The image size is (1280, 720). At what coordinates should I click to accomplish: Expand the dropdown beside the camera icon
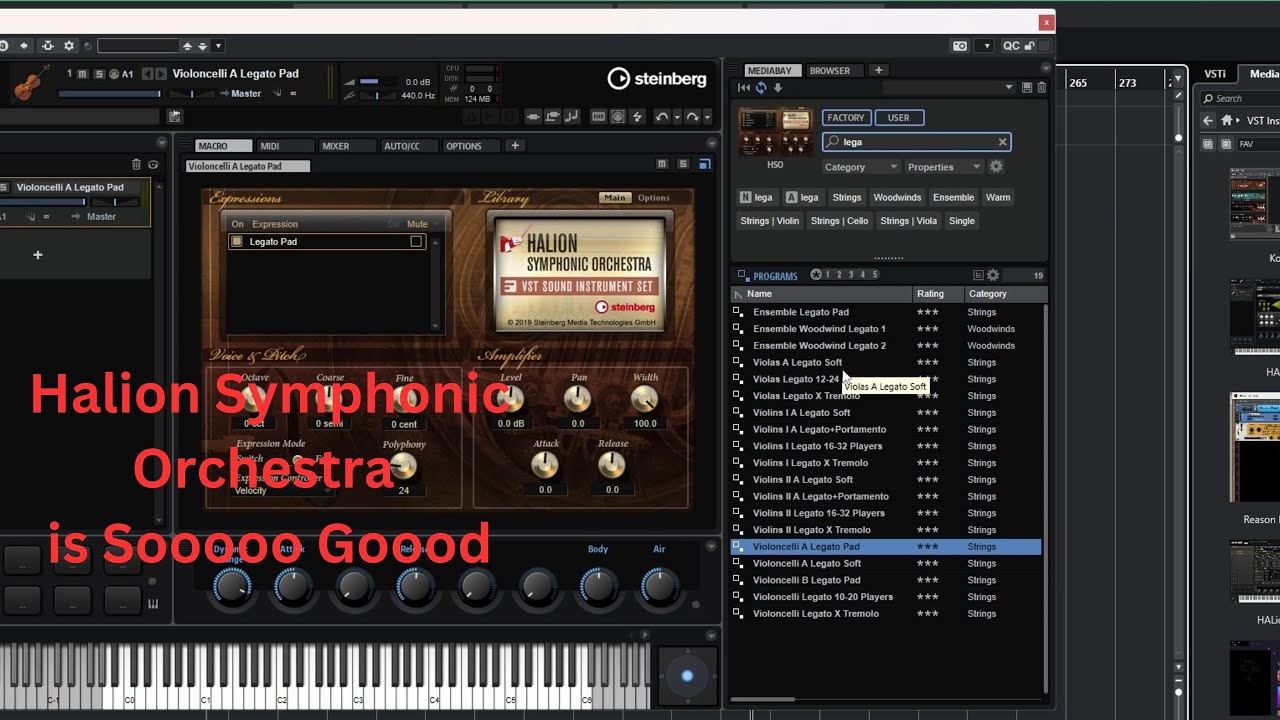[x=986, y=46]
